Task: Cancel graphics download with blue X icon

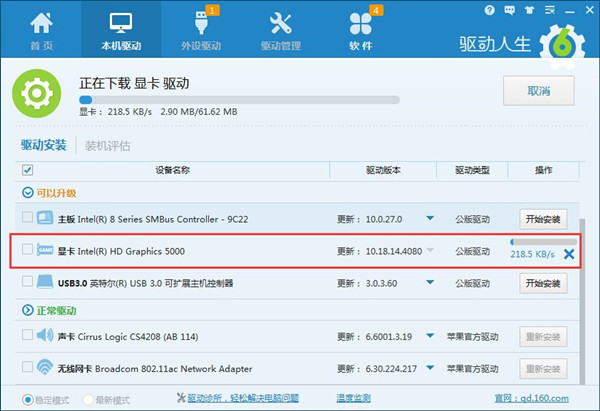Action: pos(569,254)
